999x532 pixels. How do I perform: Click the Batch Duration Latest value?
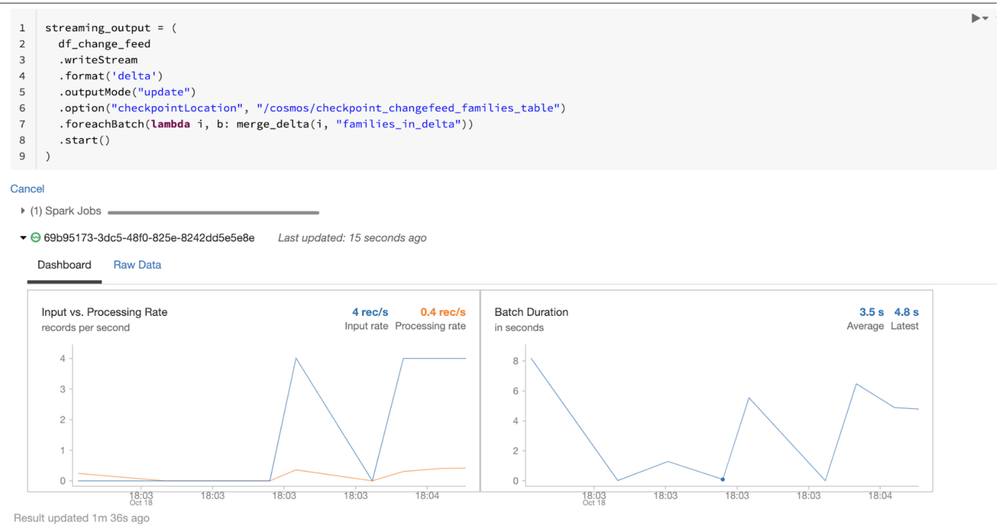pos(906,312)
